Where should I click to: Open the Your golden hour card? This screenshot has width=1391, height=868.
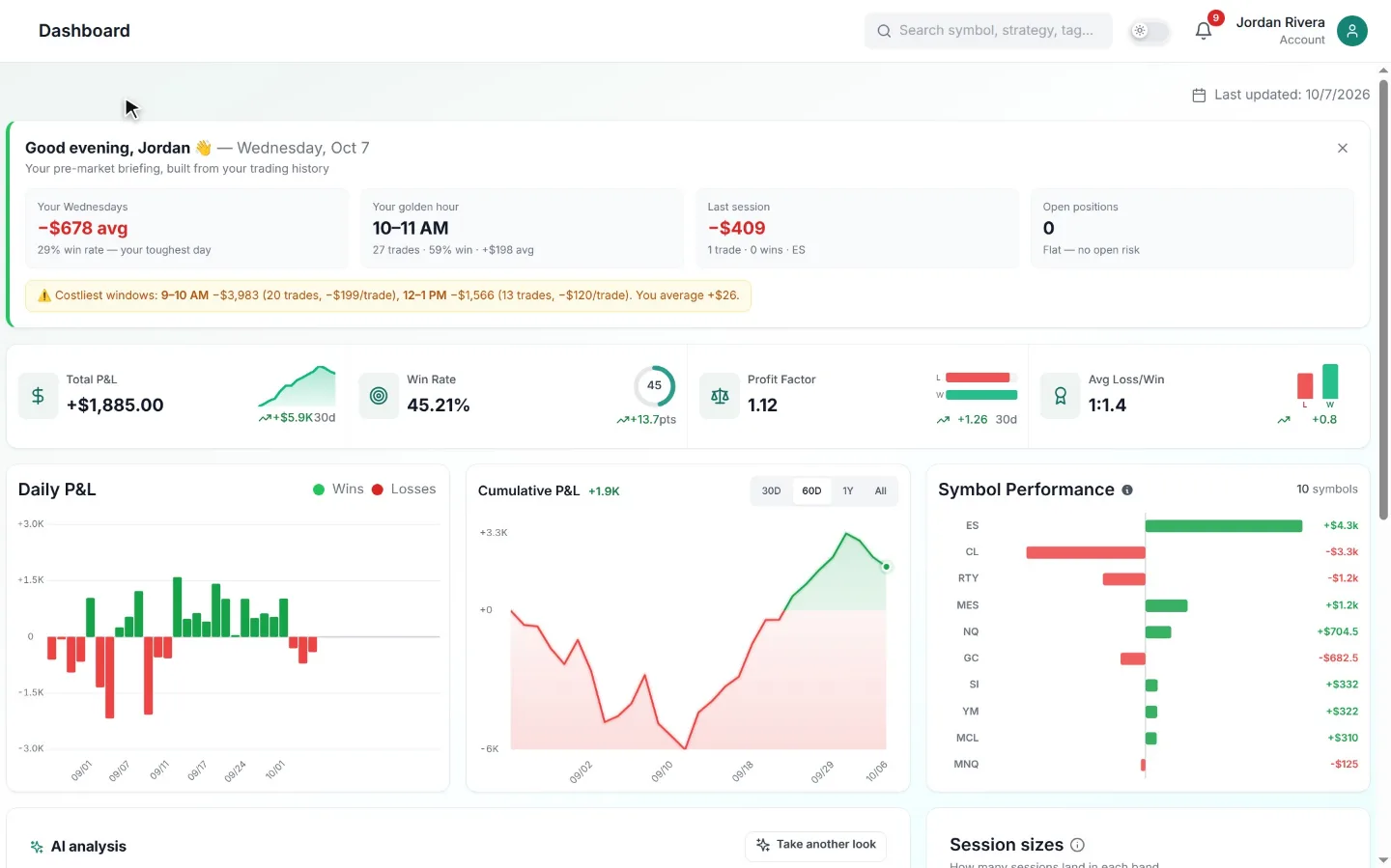coord(523,228)
